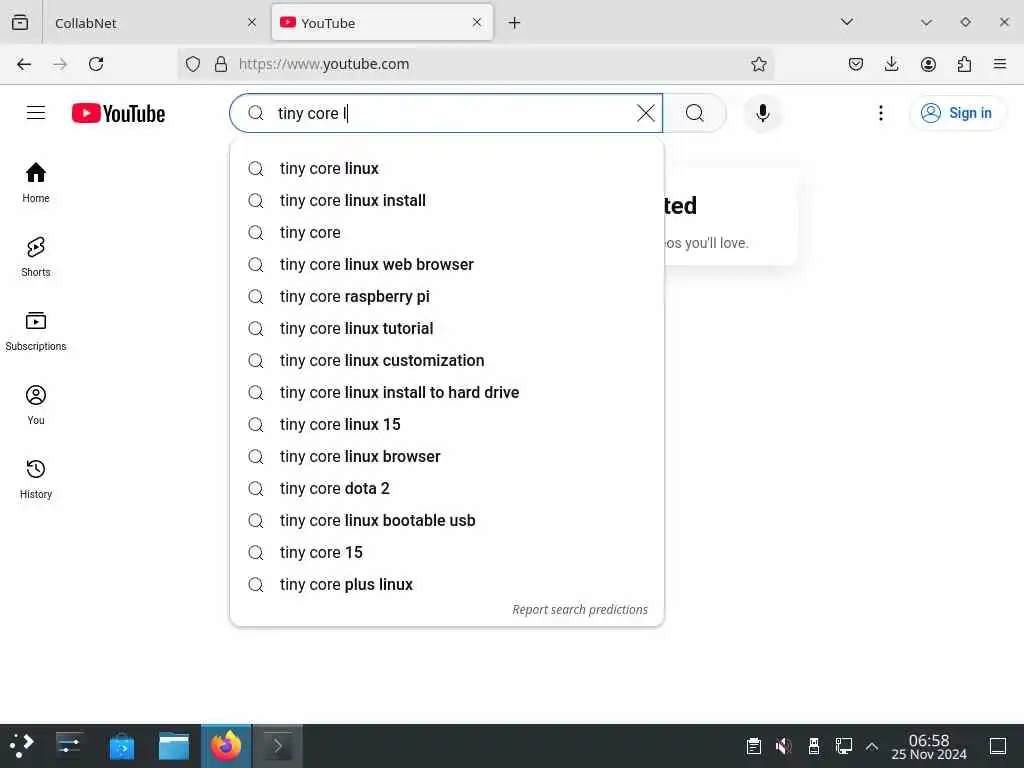Image resolution: width=1024 pixels, height=768 pixels.
Task: Open the Firefox application menu
Action: tap(1000, 64)
